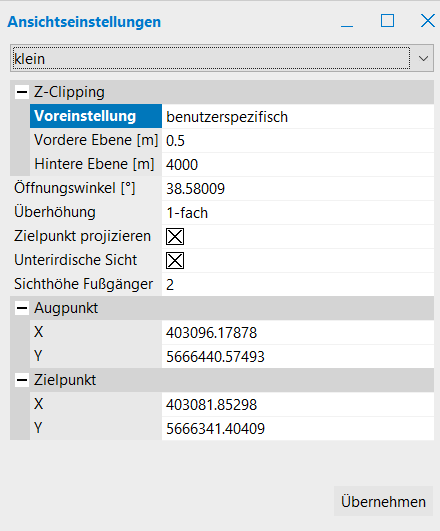Image resolution: width=440 pixels, height=531 pixels.
Task: Click the Zielpunkt X coordinate field
Action: 298,405
